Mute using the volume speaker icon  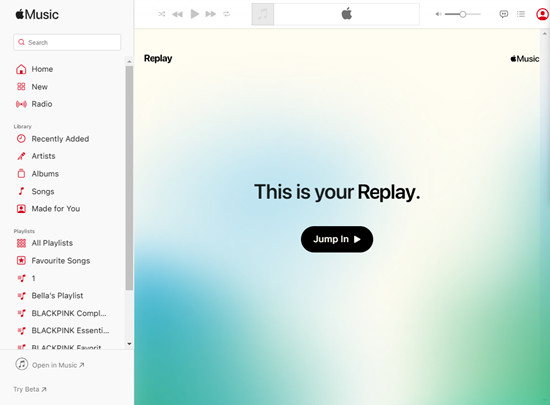click(x=438, y=14)
